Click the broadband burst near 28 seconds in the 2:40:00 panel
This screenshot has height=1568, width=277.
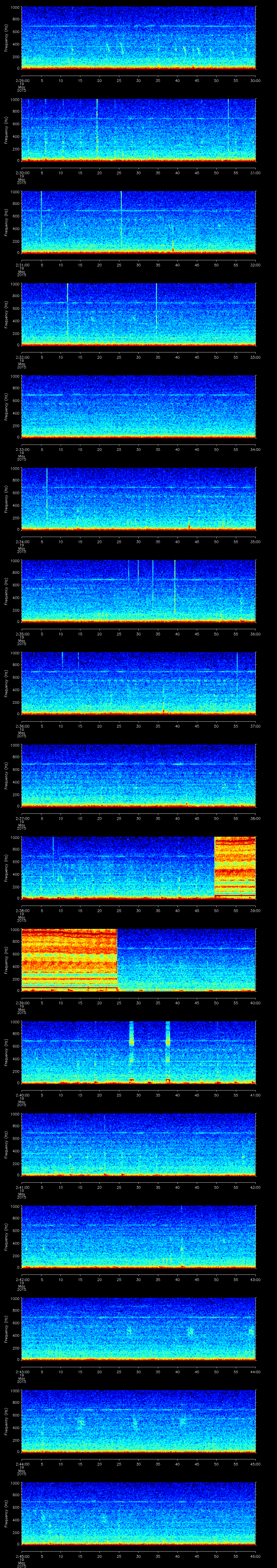(131, 1052)
